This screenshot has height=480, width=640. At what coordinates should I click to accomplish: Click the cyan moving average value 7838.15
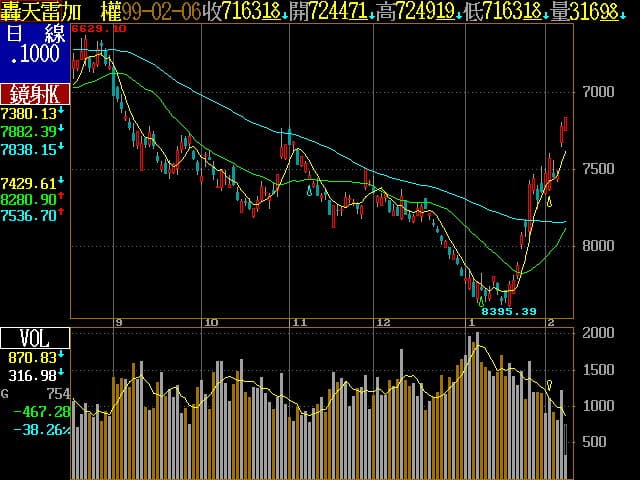click(29, 148)
